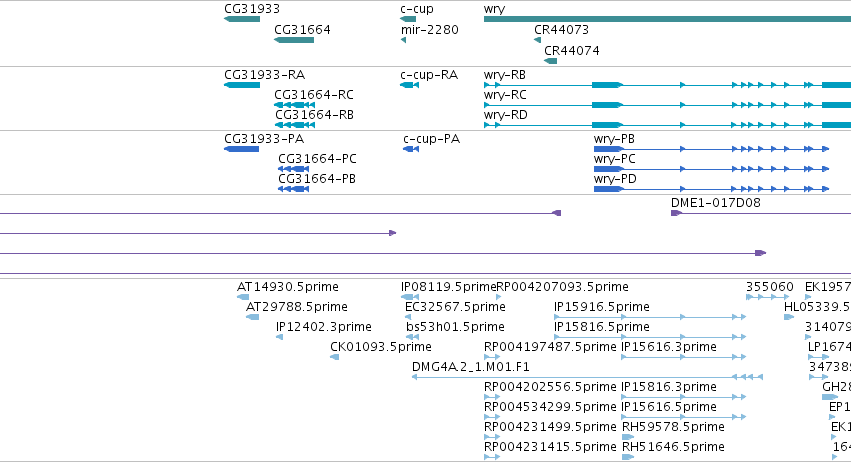Open the CG31933-RA transcript
This screenshot has width=851, height=462.
point(242,85)
